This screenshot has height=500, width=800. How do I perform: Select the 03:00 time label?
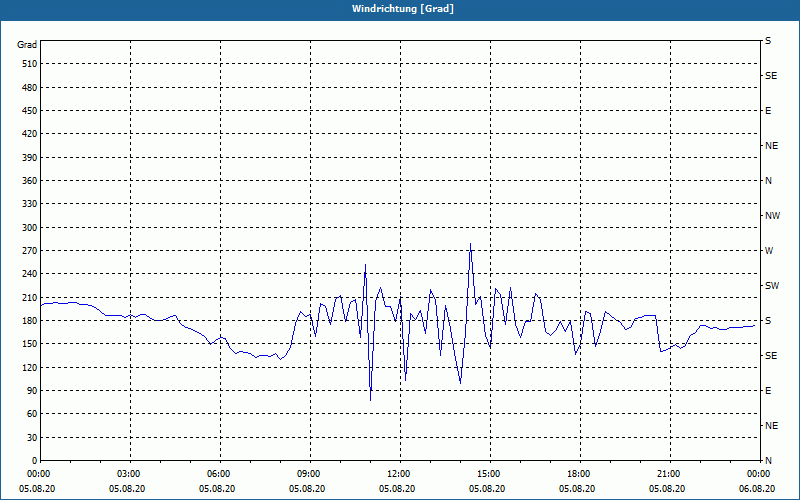tap(127, 473)
